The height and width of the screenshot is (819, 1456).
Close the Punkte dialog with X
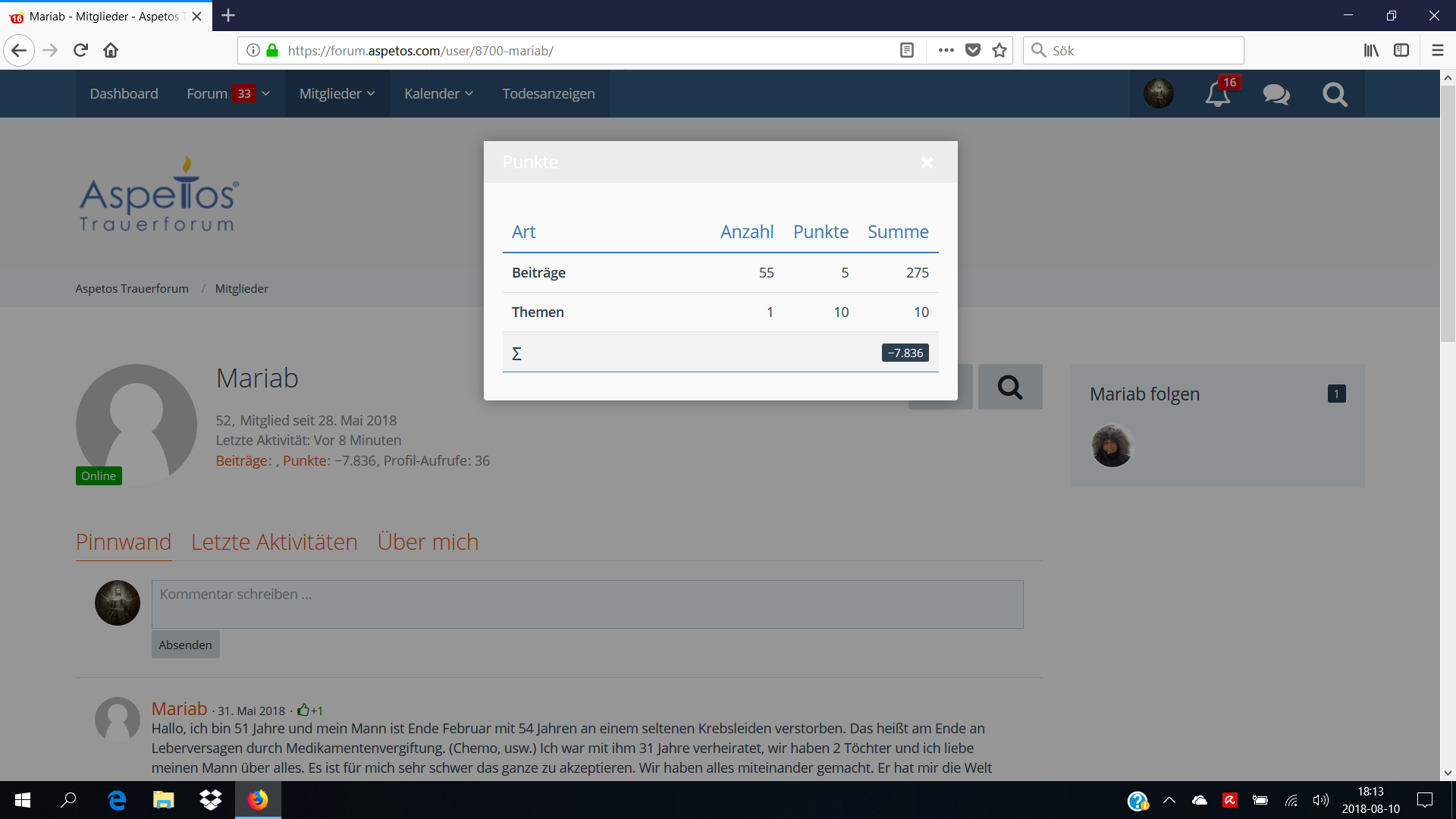tap(927, 163)
